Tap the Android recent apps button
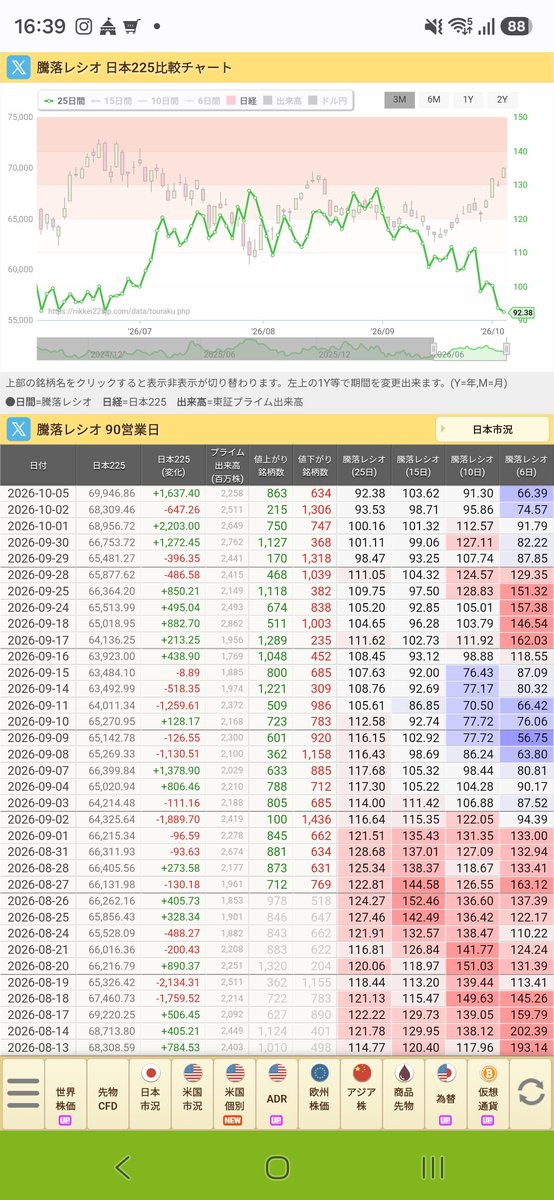This screenshot has height=1200, width=554. (432, 1166)
